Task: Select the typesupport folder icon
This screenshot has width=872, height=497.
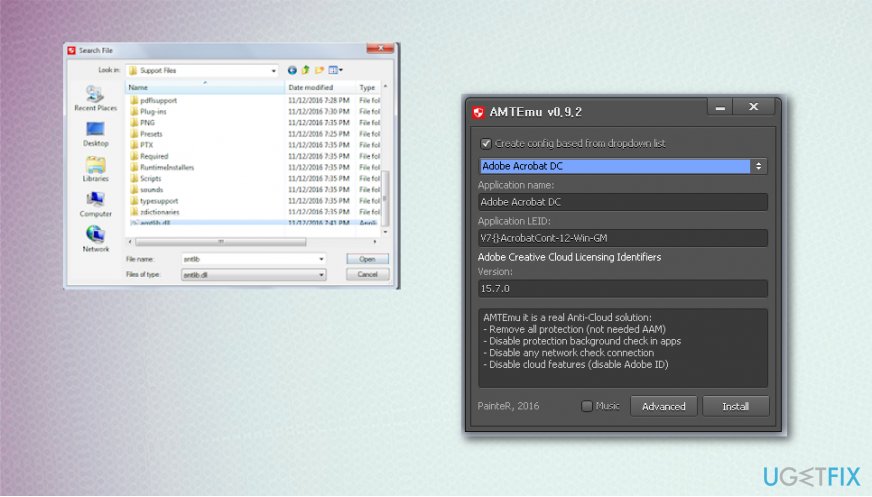Action: tap(134, 201)
